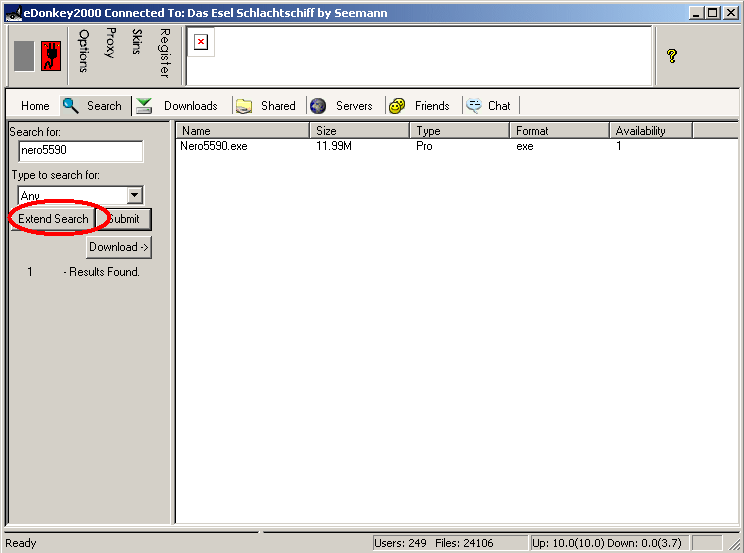Click the magnifying glass Search icon
The height and width of the screenshot is (553, 744).
[x=71, y=105]
